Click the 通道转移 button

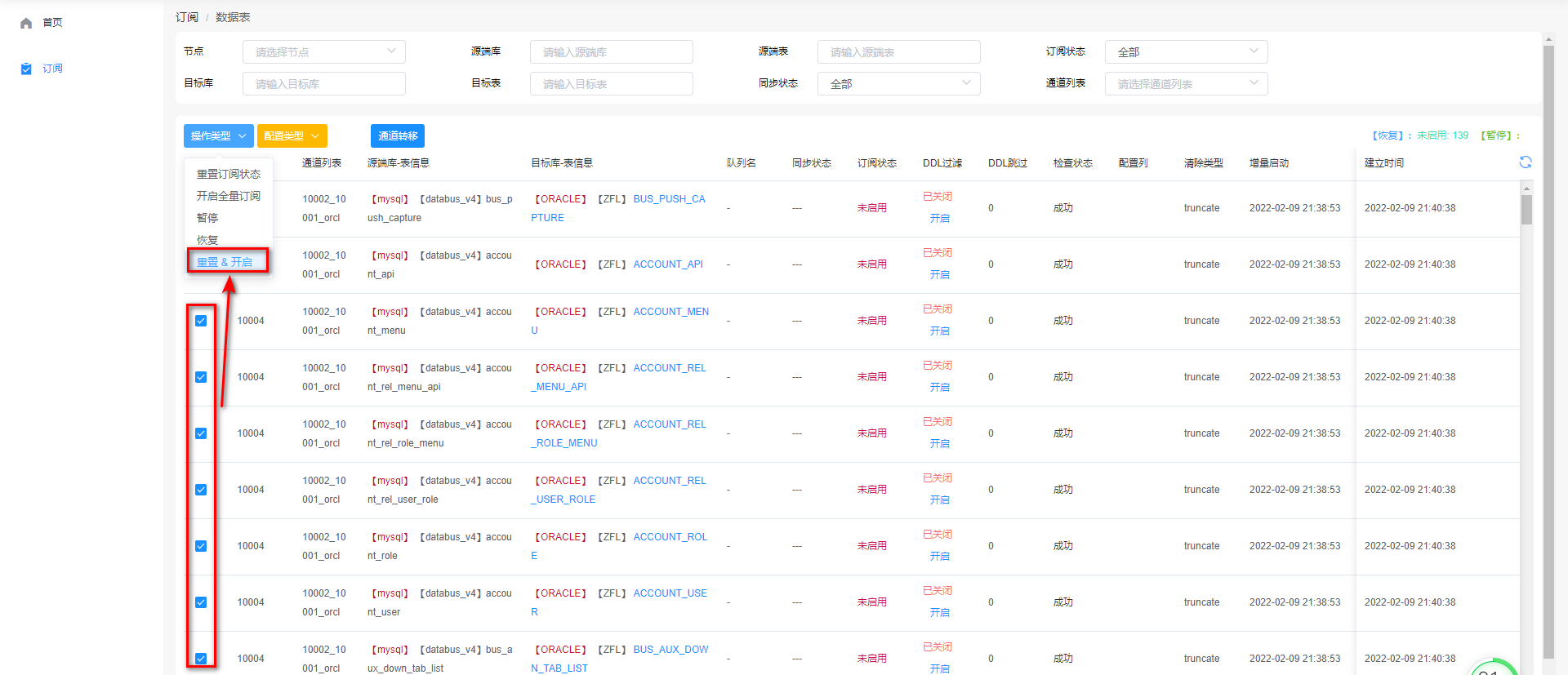click(x=398, y=136)
